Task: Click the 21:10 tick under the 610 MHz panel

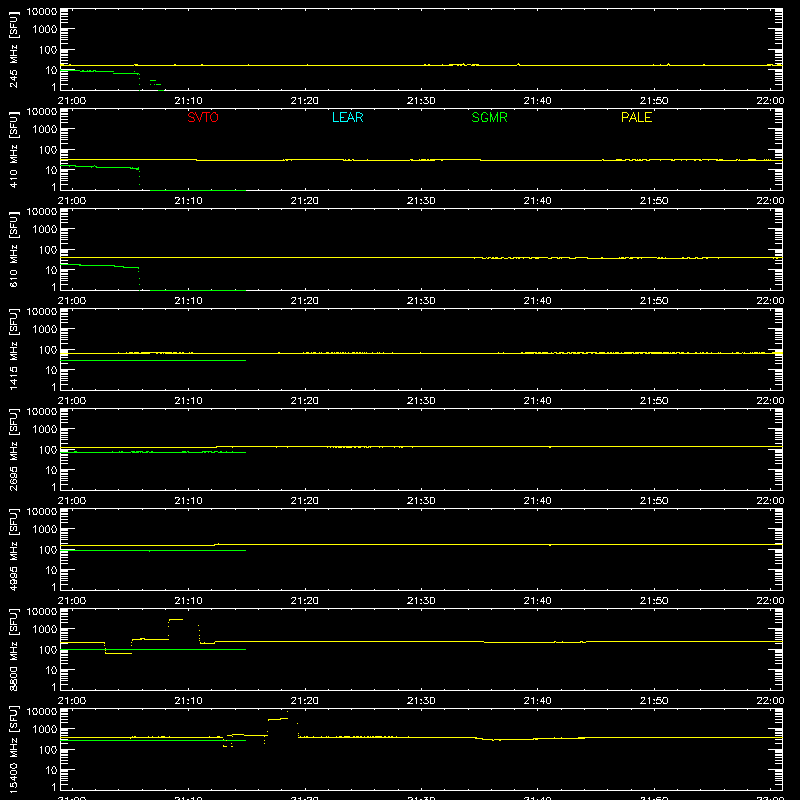Action: click(188, 301)
